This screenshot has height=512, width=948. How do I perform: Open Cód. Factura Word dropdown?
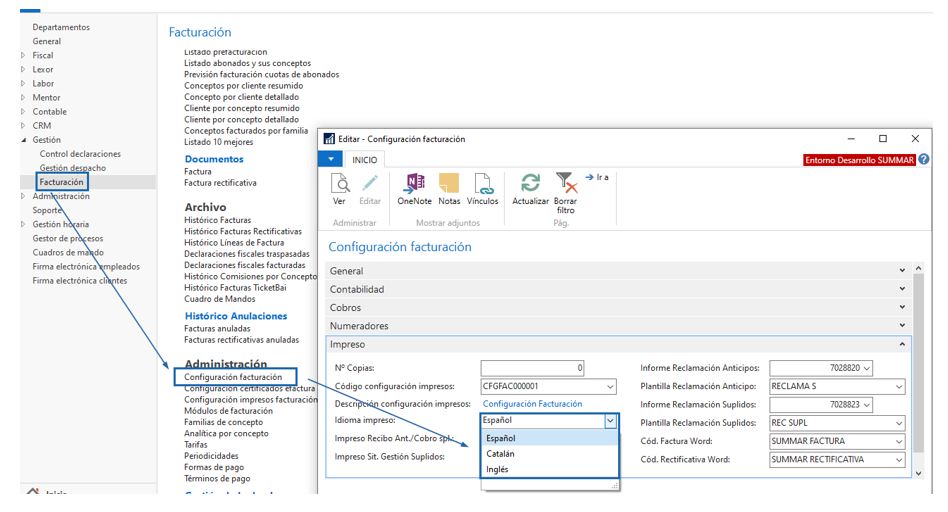pos(898,441)
